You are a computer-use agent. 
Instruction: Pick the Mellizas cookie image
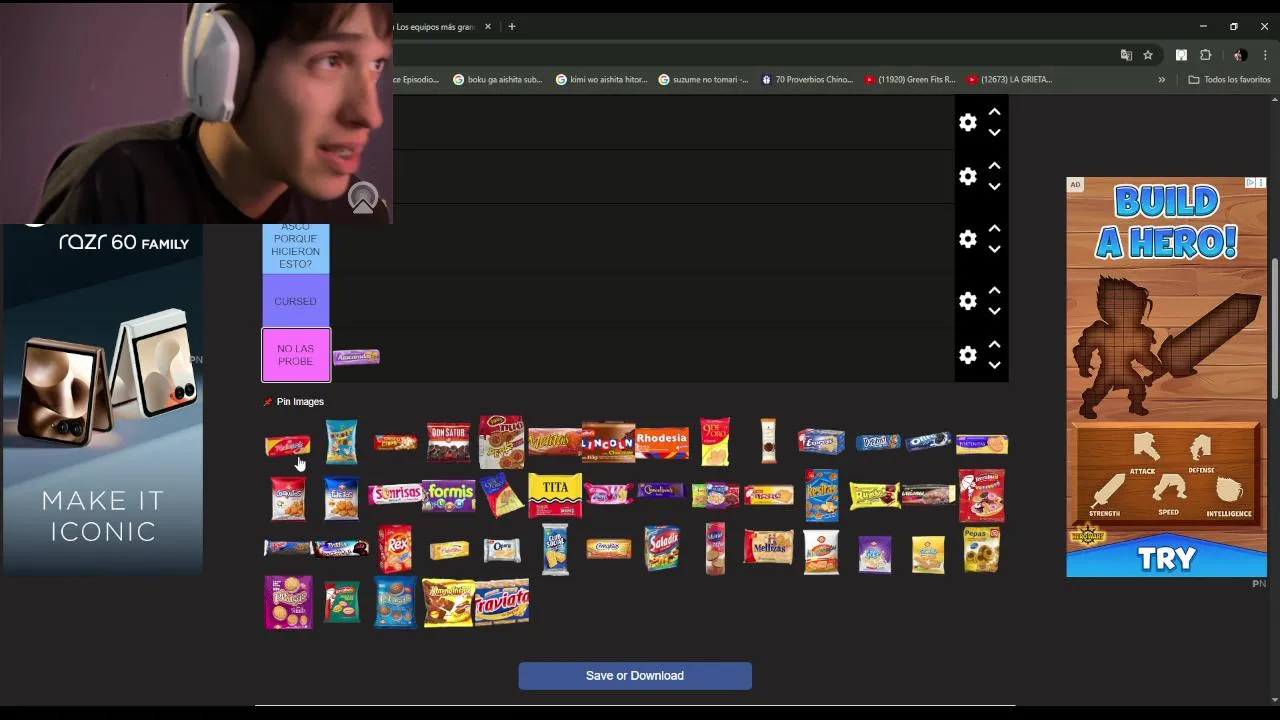(768, 548)
